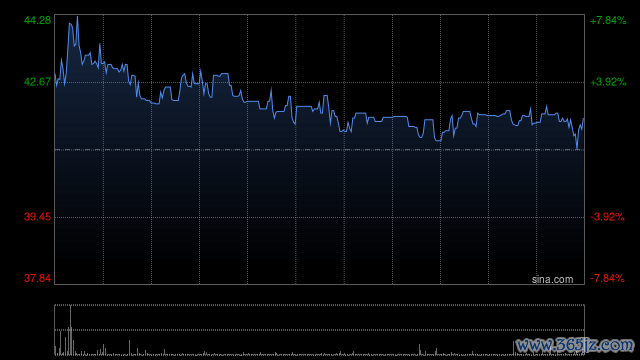Click the 37.84 bottom price label
Image resolution: width=640 pixels, height=360 pixels.
(x=38, y=278)
